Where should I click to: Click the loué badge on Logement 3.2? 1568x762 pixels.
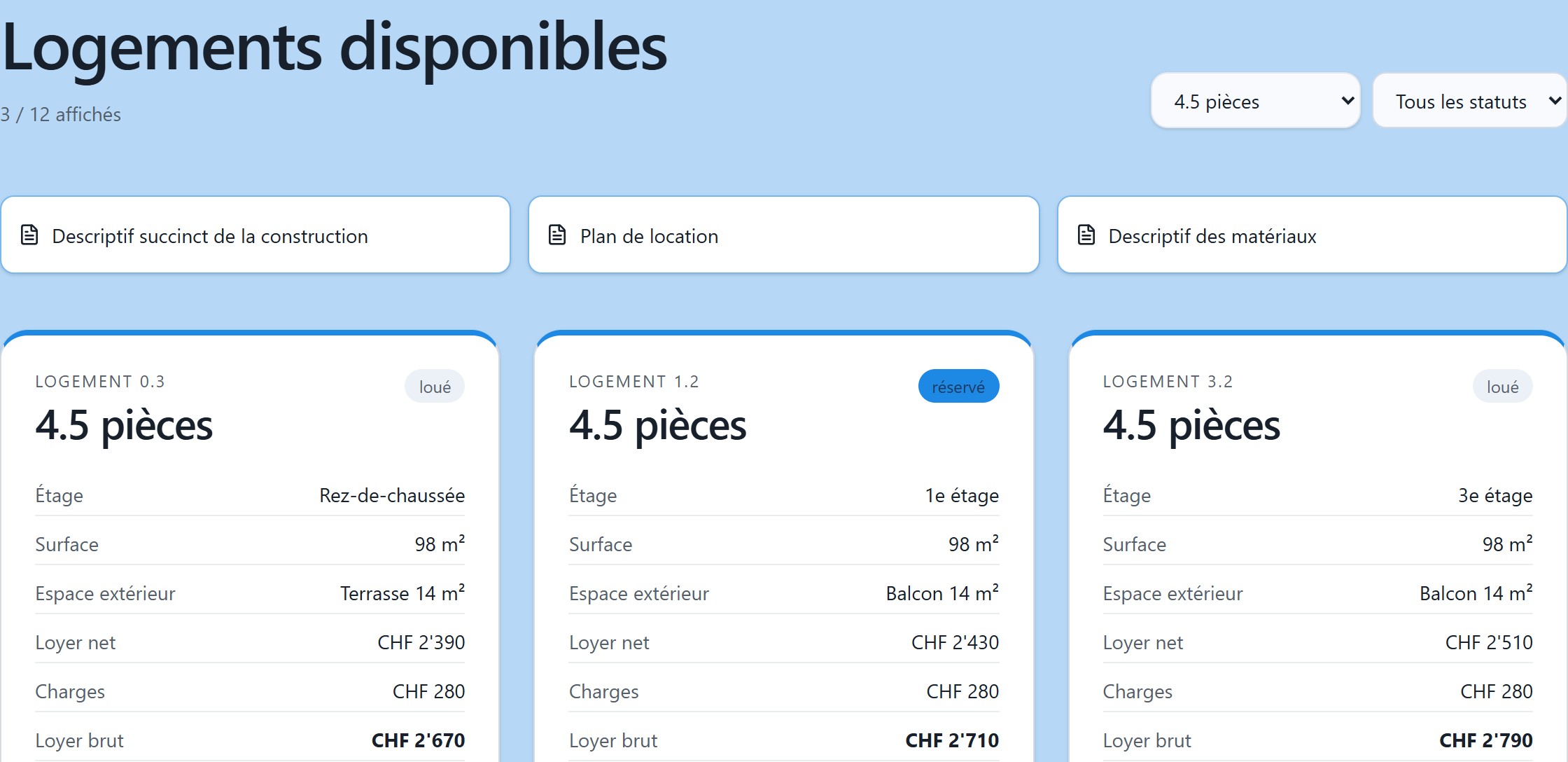tap(1502, 387)
